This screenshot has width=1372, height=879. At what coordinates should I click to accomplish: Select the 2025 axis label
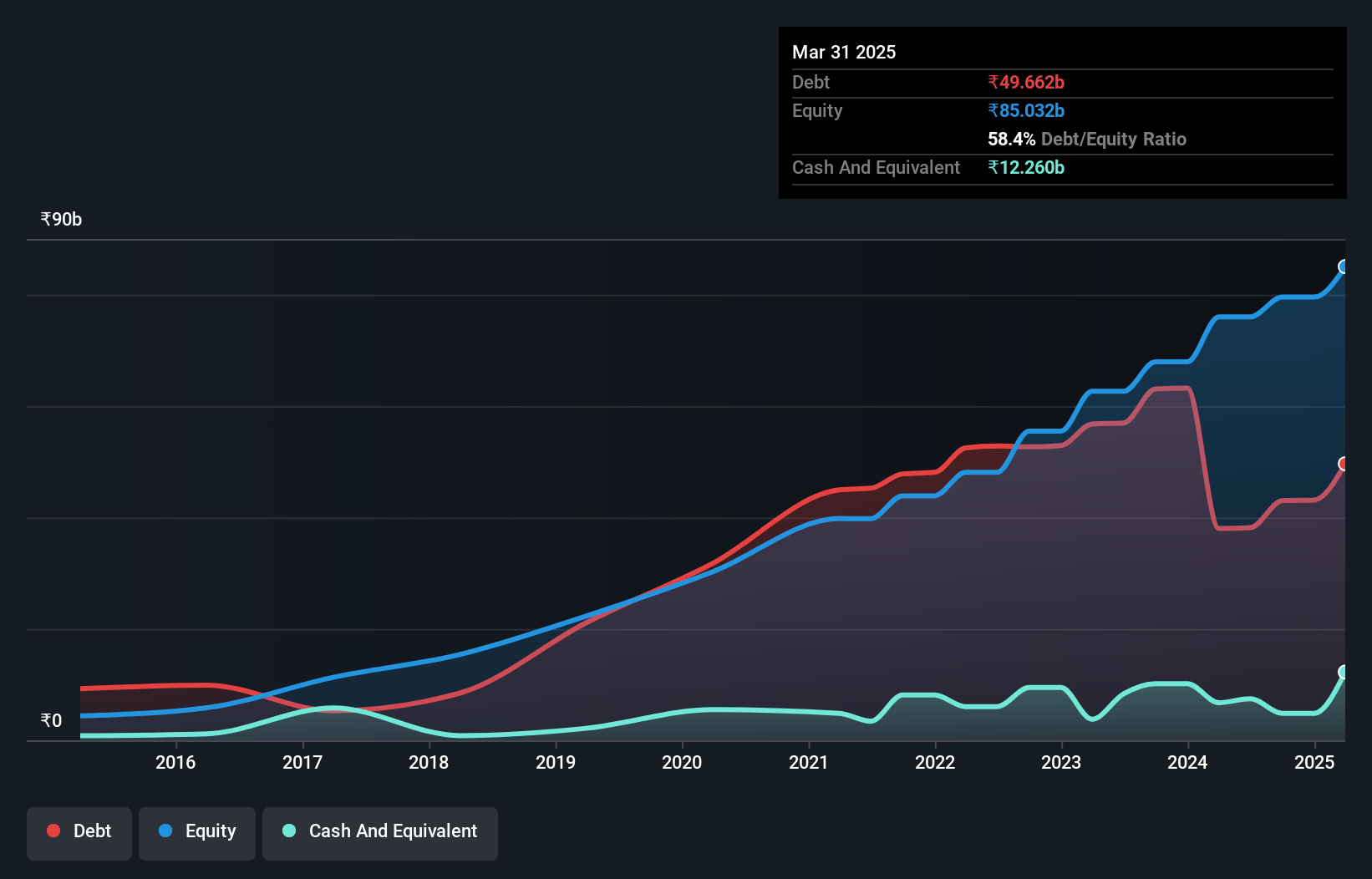1314,762
